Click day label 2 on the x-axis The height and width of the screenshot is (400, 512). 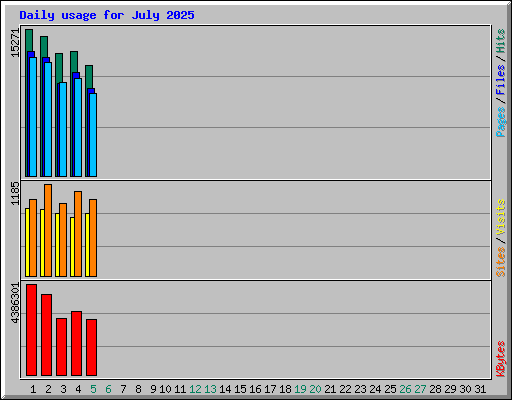[x=48, y=389]
